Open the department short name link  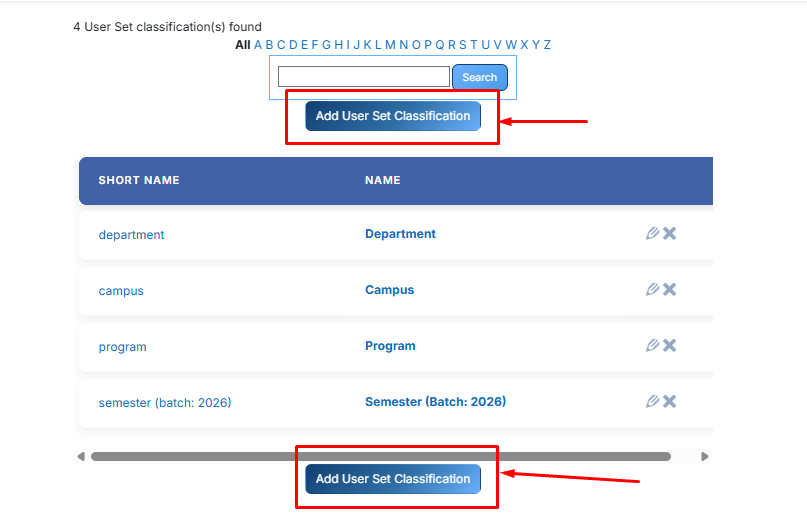131,235
